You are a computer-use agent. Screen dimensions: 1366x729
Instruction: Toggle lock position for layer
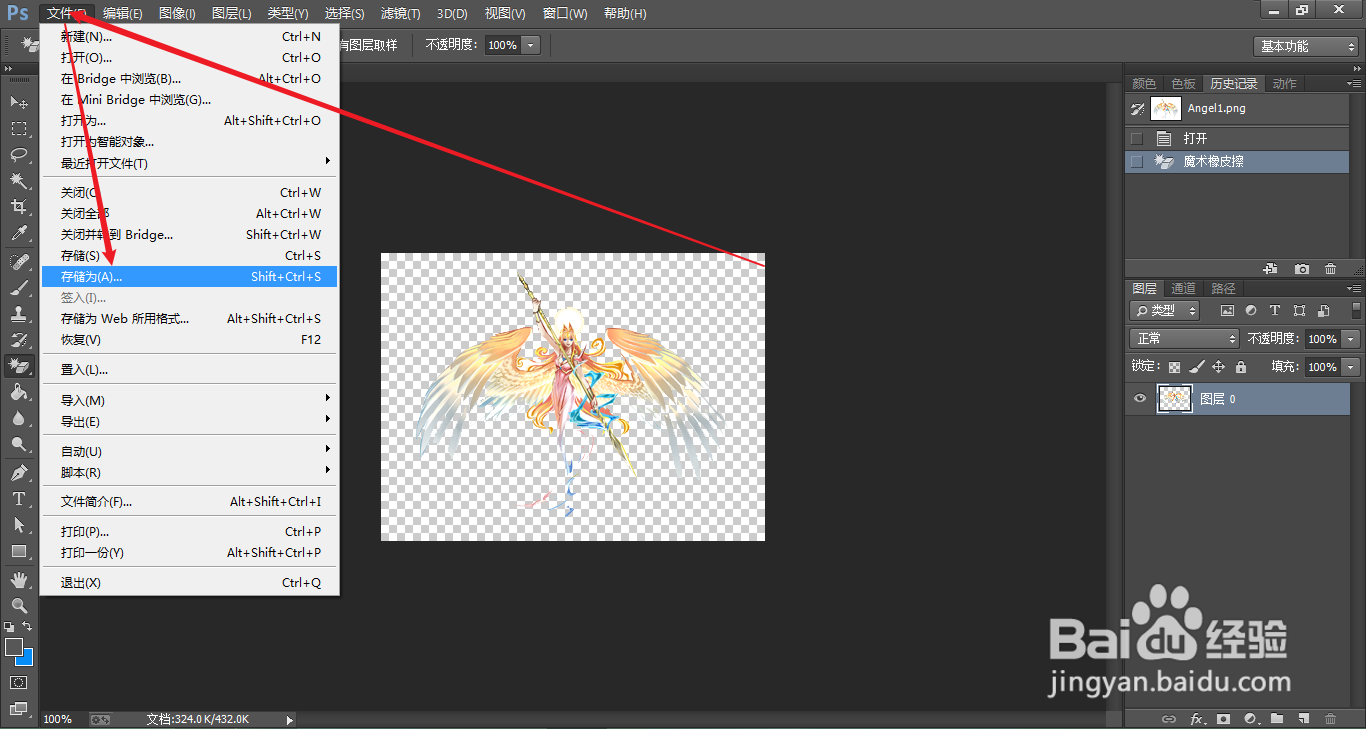click(x=1218, y=367)
